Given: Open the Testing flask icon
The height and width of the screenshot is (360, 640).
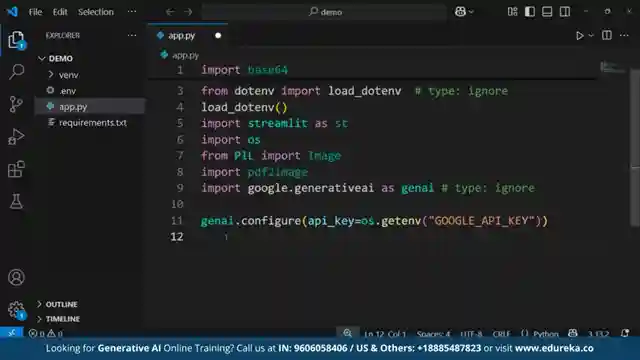Looking at the screenshot, I should pyautogui.click(x=16, y=201).
